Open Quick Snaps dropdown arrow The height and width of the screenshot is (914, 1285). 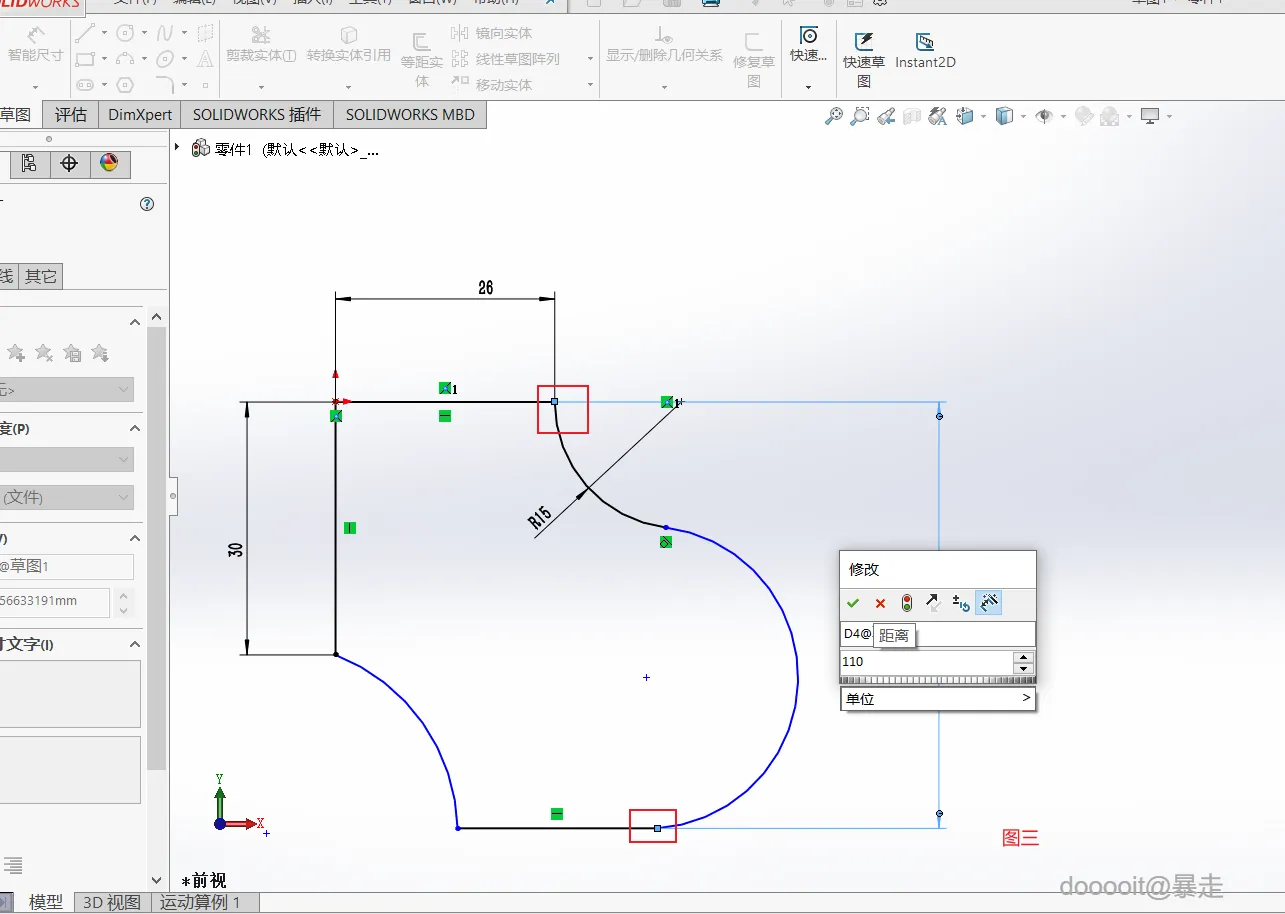click(808, 87)
